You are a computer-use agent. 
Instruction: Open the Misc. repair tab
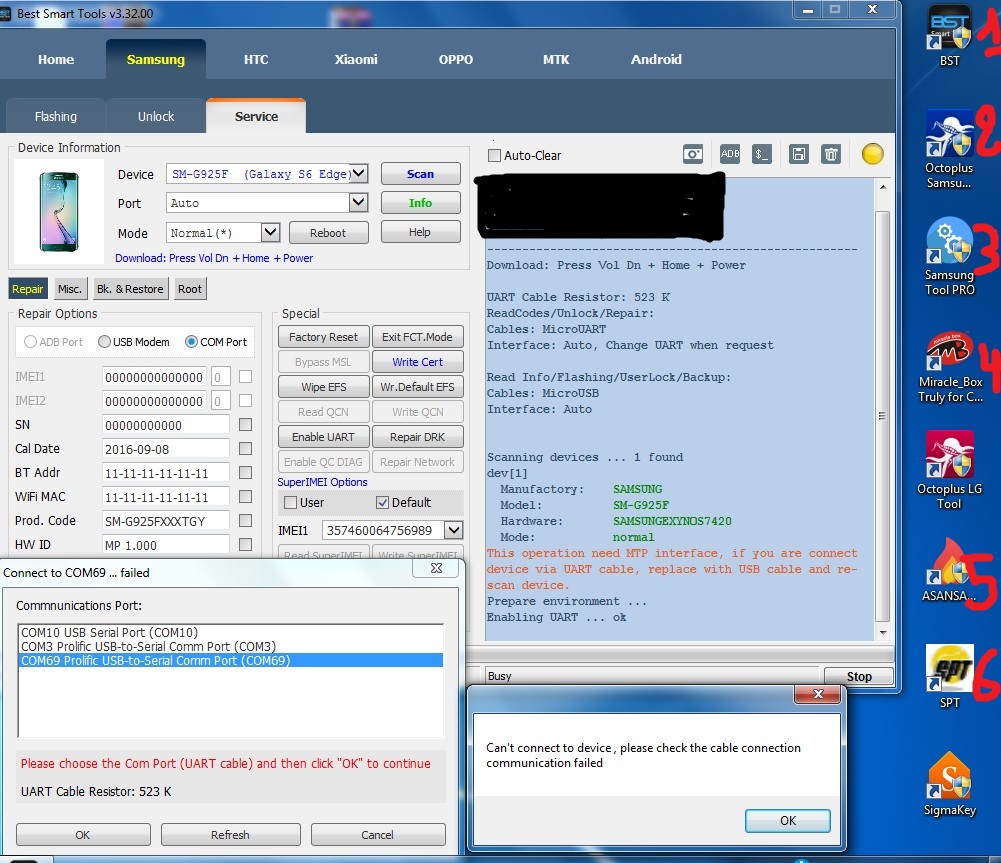(70, 289)
